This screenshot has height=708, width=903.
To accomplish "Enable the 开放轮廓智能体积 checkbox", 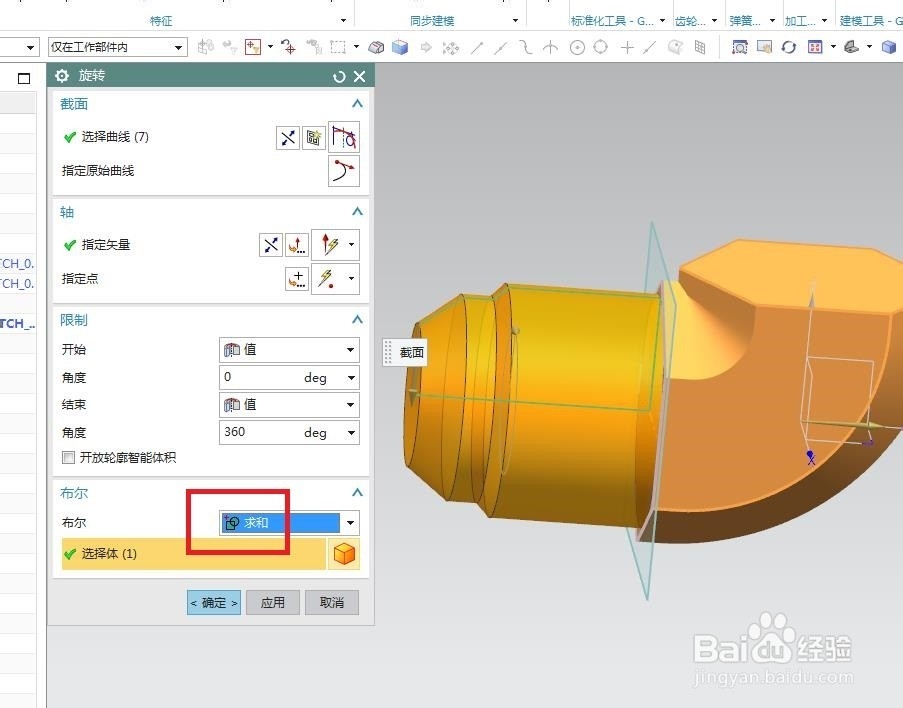I will [x=68, y=458].
